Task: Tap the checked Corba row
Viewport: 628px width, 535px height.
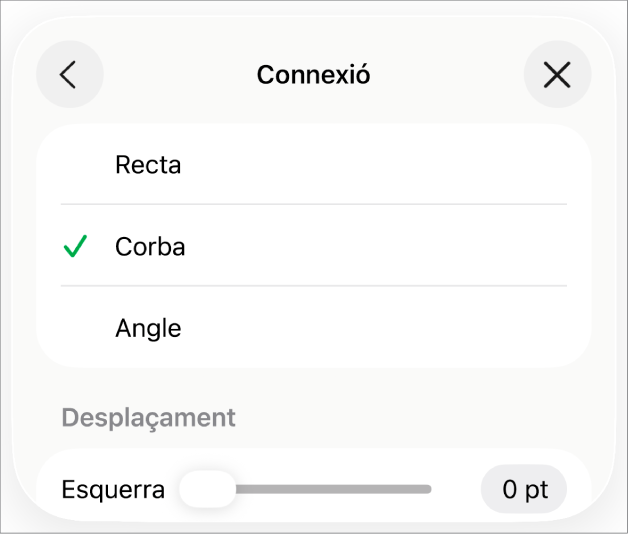Action: pos(314,246)
